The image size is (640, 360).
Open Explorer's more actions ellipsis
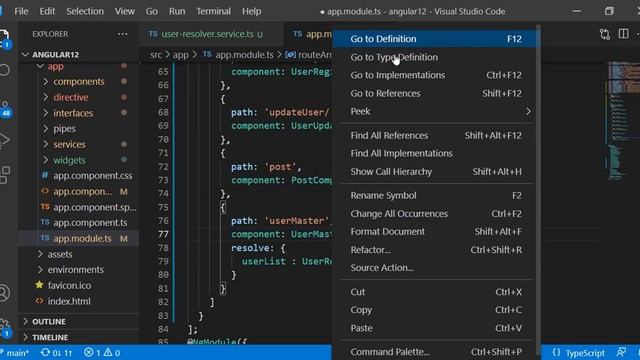(x=122, y=34)
